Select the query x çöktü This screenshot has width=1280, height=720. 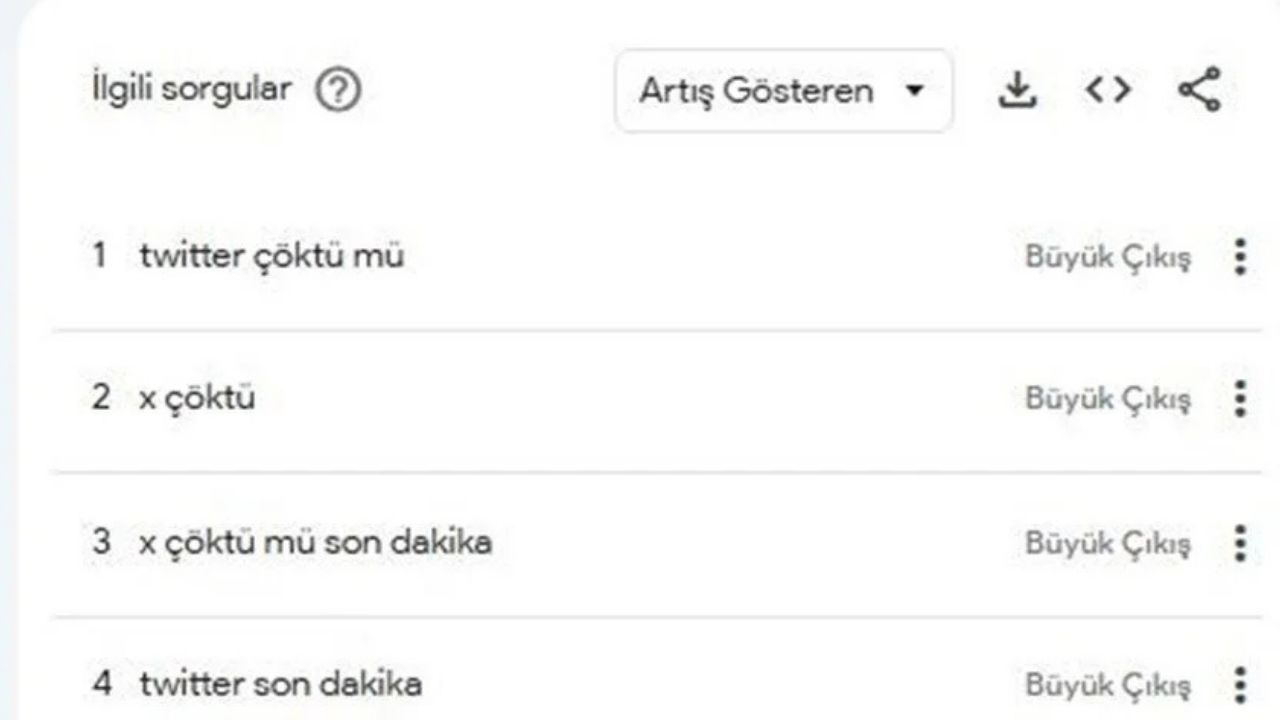coord(197,399)
